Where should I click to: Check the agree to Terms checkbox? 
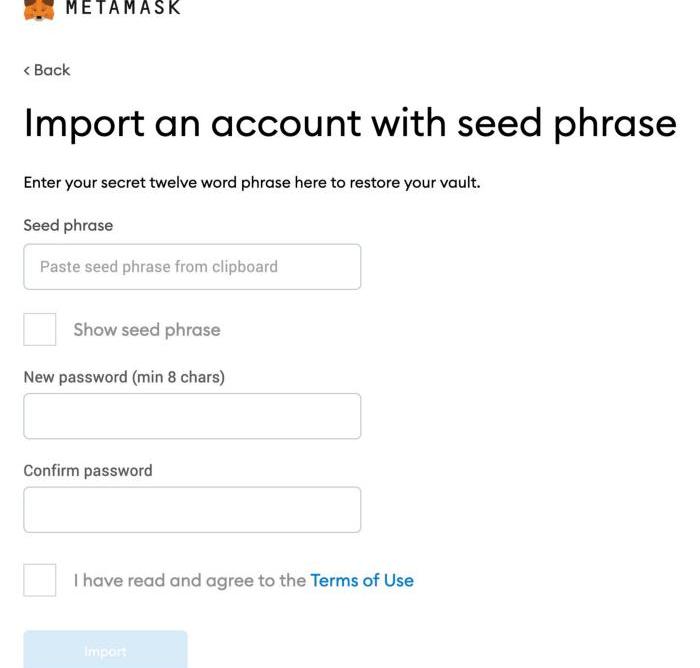click(40, 580)
